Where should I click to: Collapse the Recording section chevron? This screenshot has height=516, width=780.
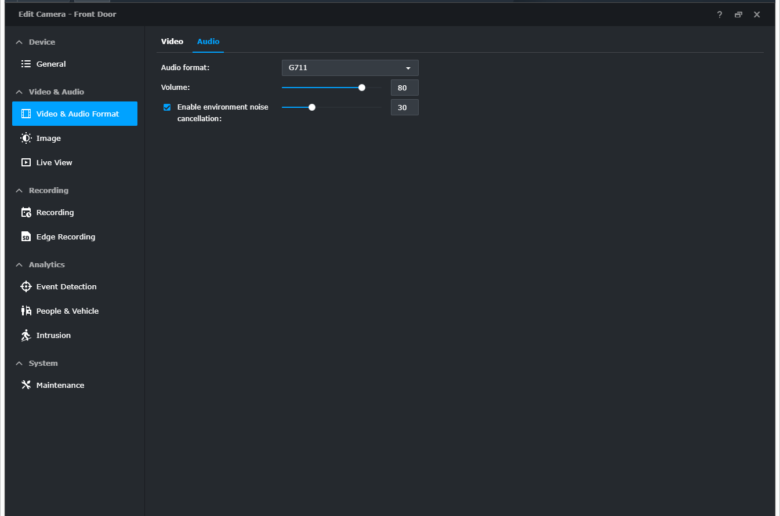(x=19, y=190)
